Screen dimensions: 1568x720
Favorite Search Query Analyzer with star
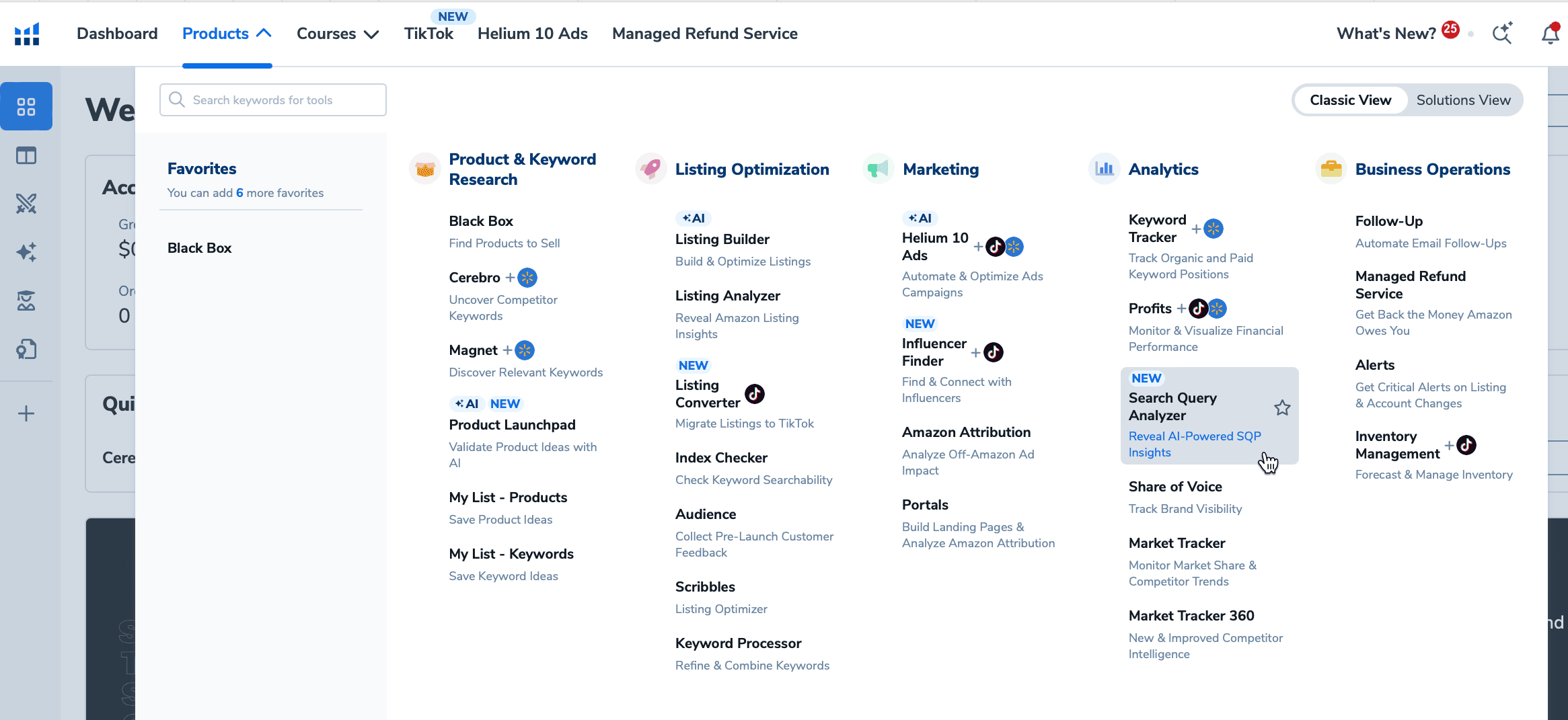[x=1282, y=407]
